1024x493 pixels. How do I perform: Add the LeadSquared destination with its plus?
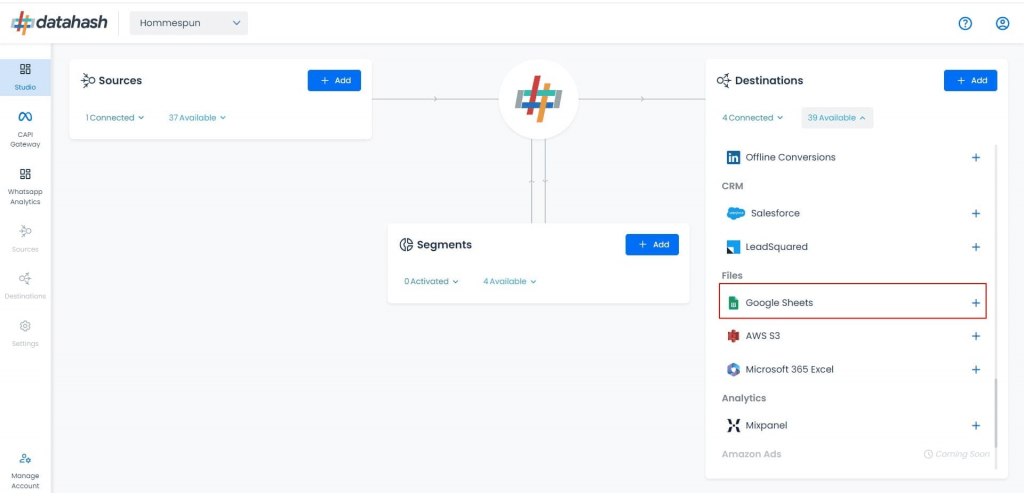pyautogui.click(x=976, y=247)
